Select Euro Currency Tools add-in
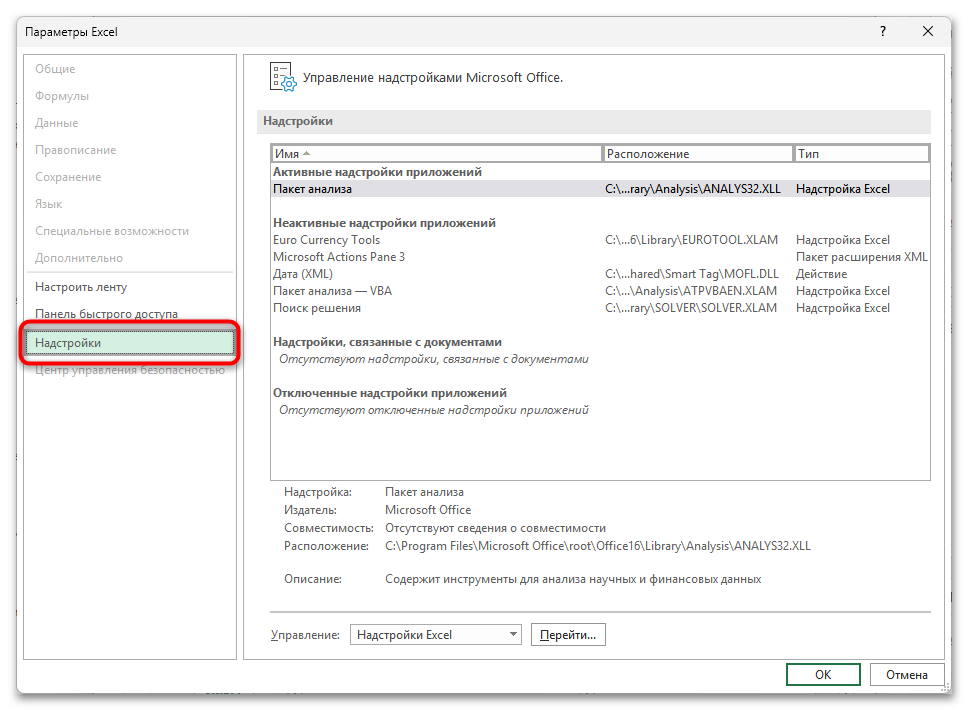 point(326,240)
